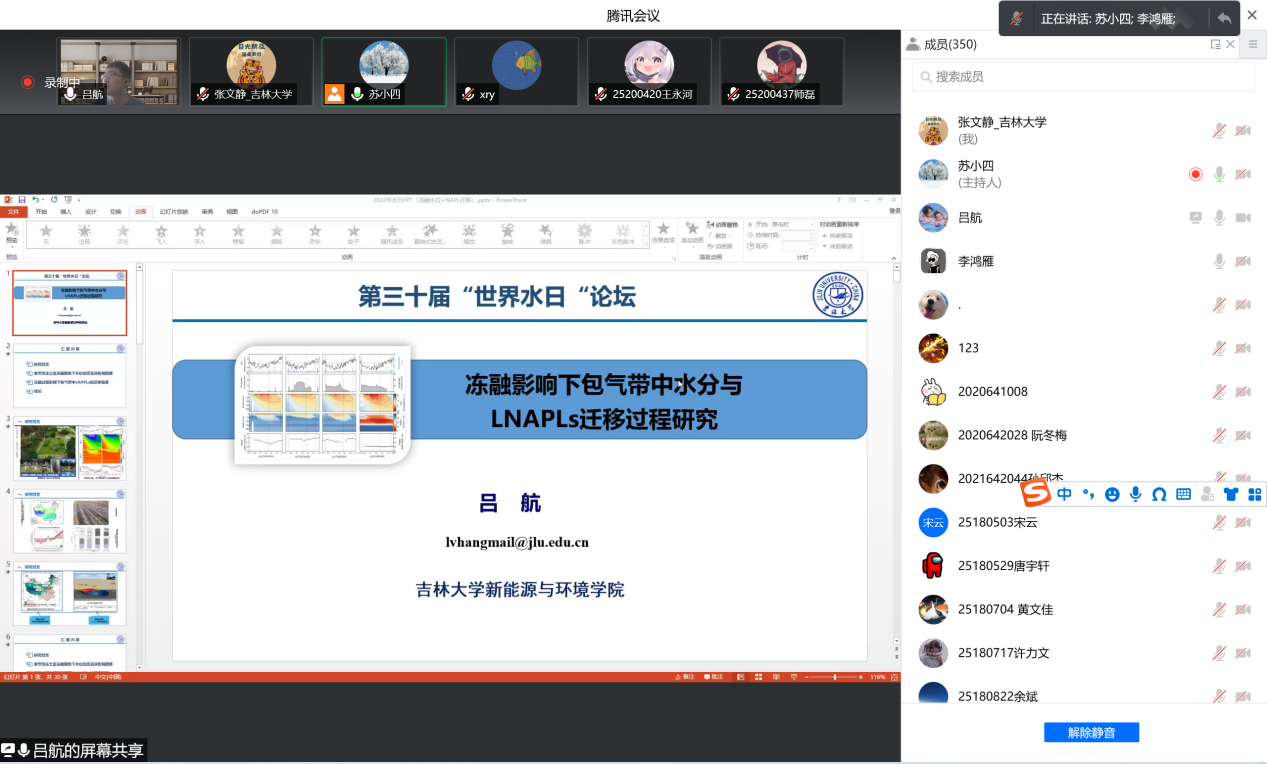Open the Sogou toolbox grid menu
This screenshot has width=1267, height=764.
[1254, 494]
